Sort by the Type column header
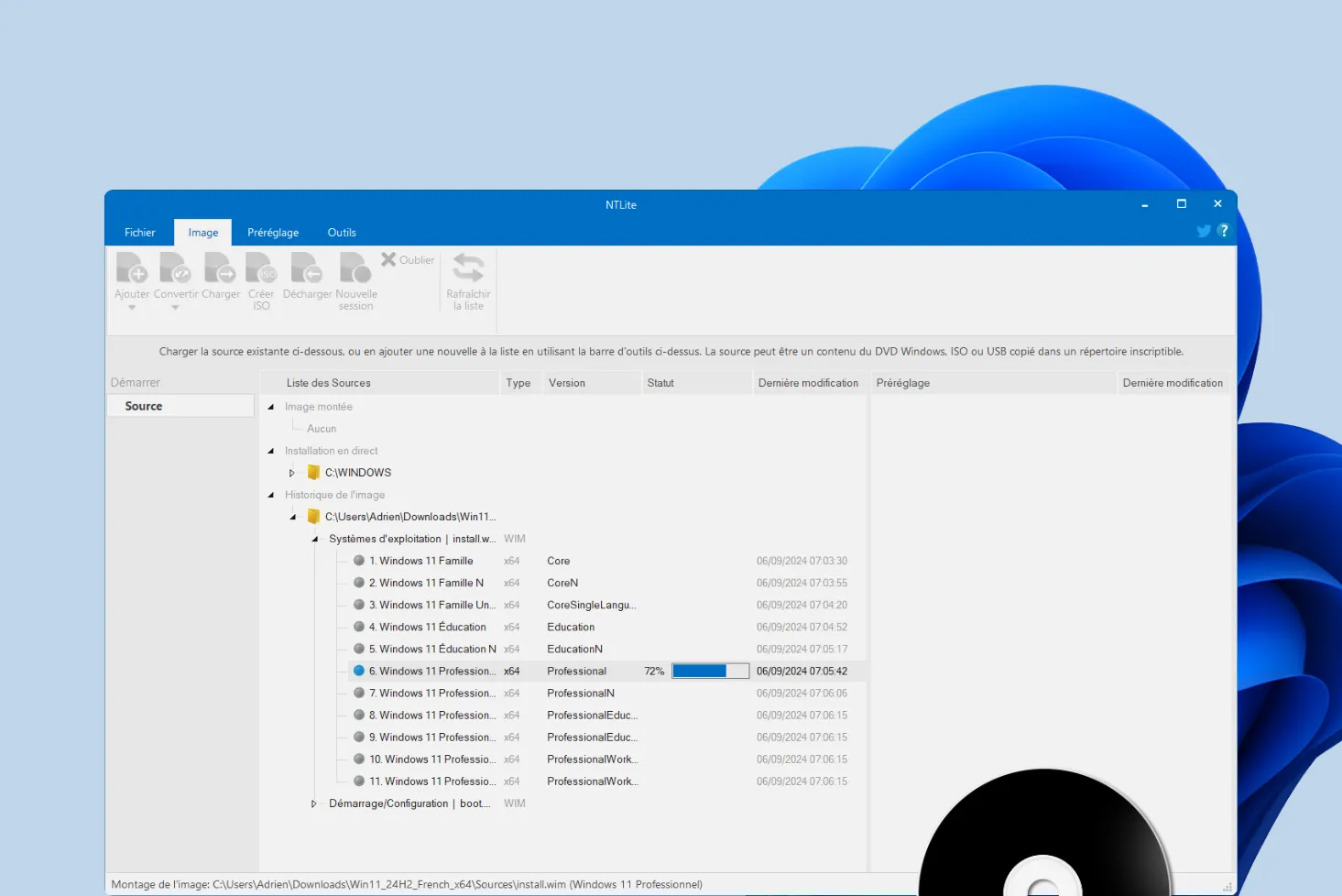The height and width of the screenshot is (896, 1342). click(x=520, y=383)
